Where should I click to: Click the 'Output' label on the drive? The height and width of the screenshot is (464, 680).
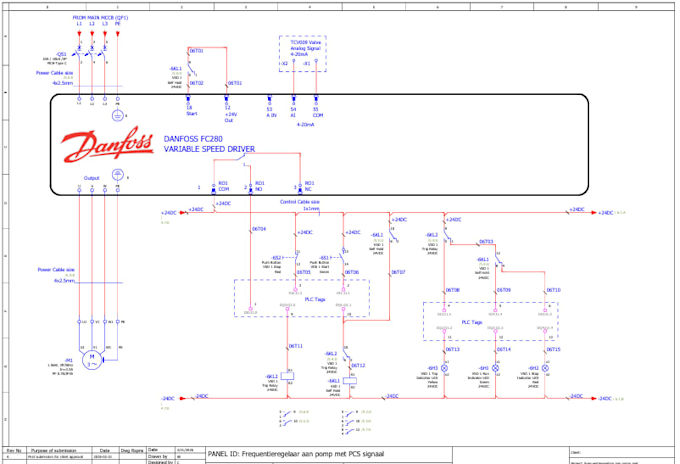(92, 178)
